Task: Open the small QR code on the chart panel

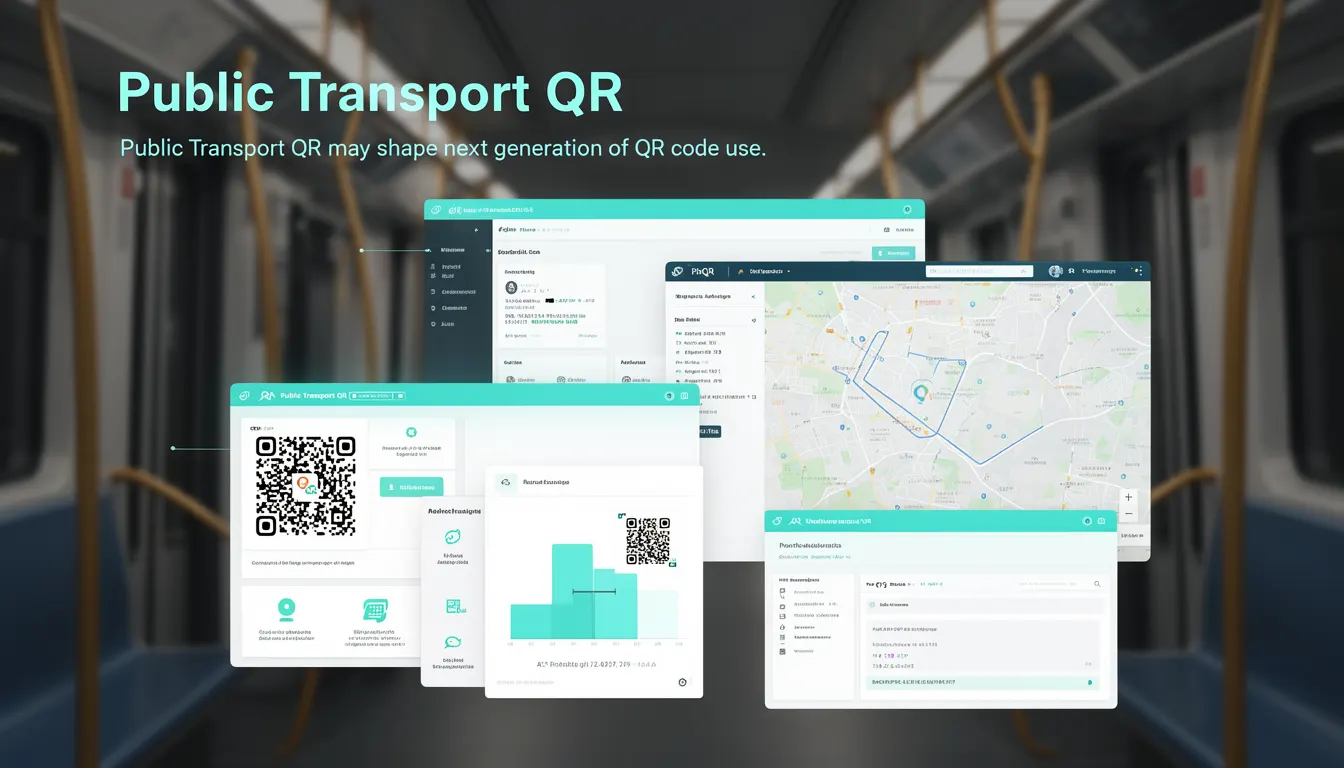Action: (x=648, y=541)
